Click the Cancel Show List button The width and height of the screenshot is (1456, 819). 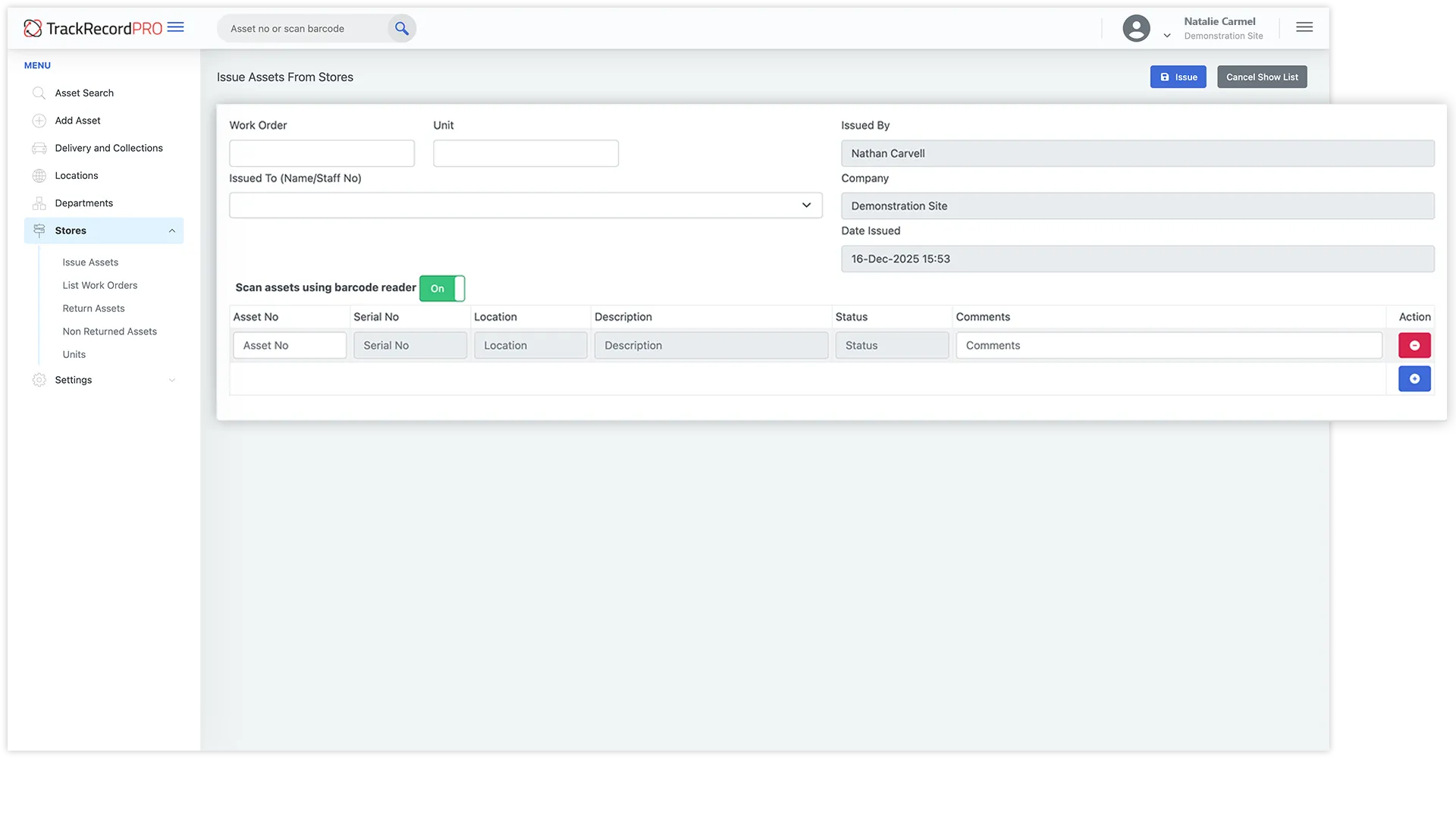point(1261,77)
